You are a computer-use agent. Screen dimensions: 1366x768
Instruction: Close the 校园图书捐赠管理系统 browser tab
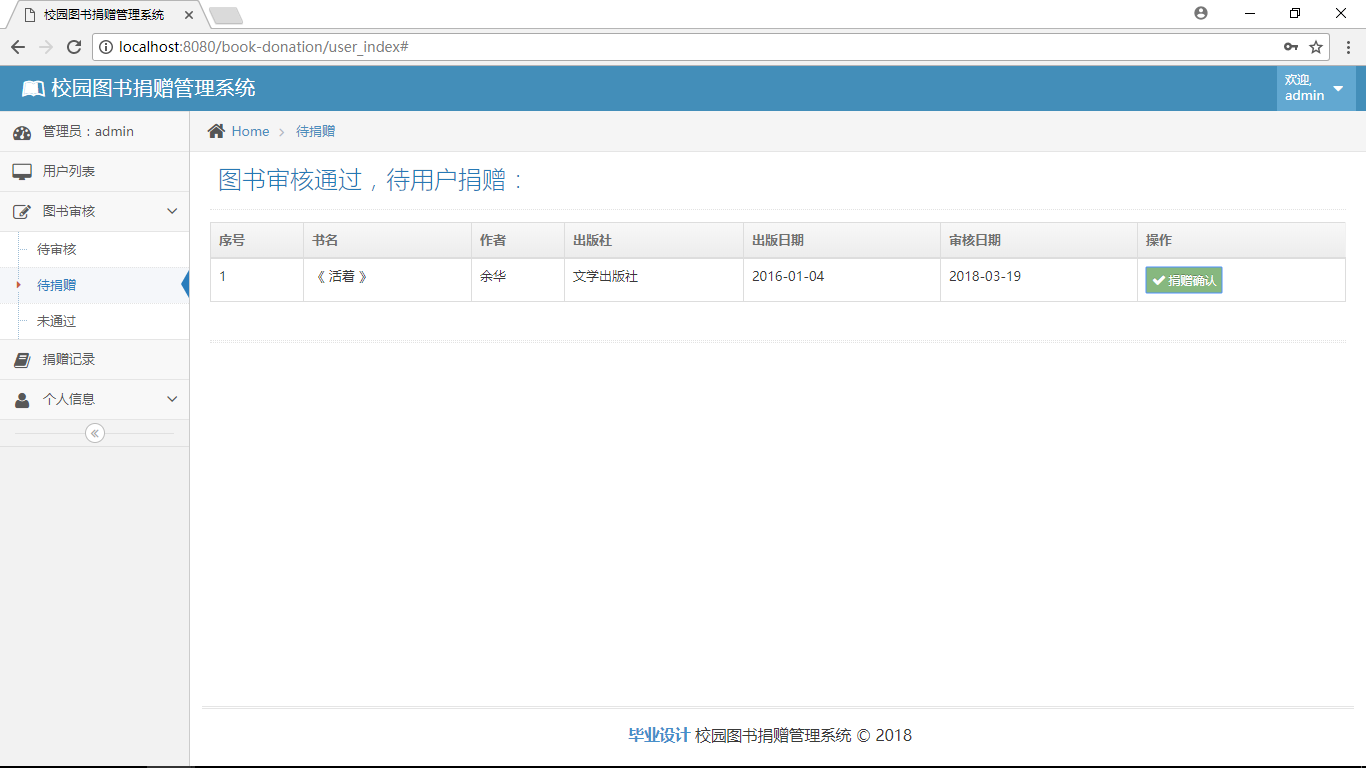[x=189, y=15]
